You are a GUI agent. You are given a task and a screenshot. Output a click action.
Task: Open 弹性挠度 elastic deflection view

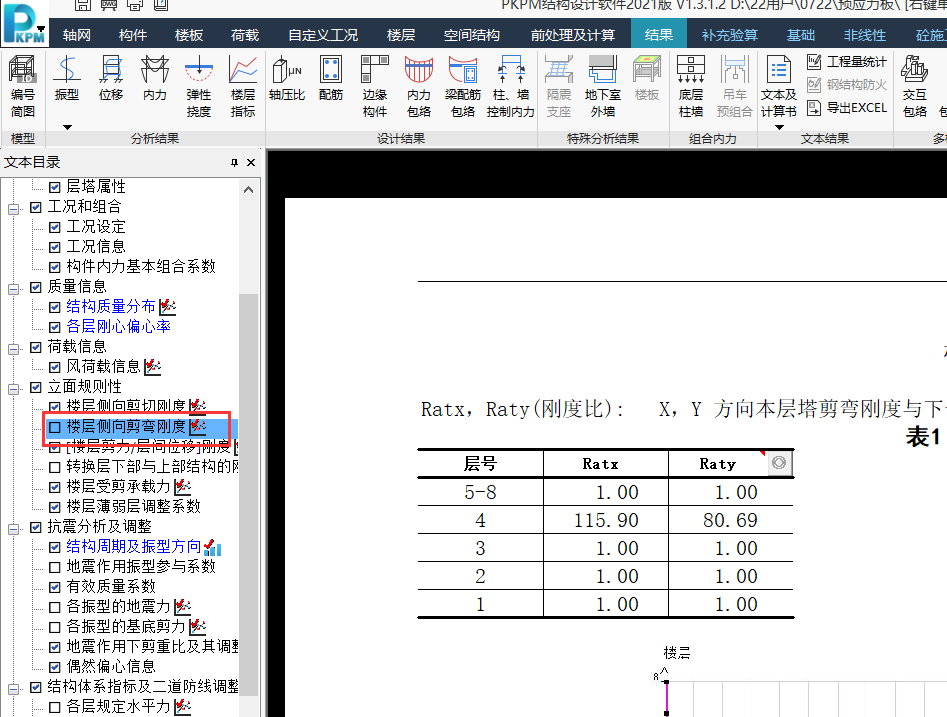[x=199, y=86]
